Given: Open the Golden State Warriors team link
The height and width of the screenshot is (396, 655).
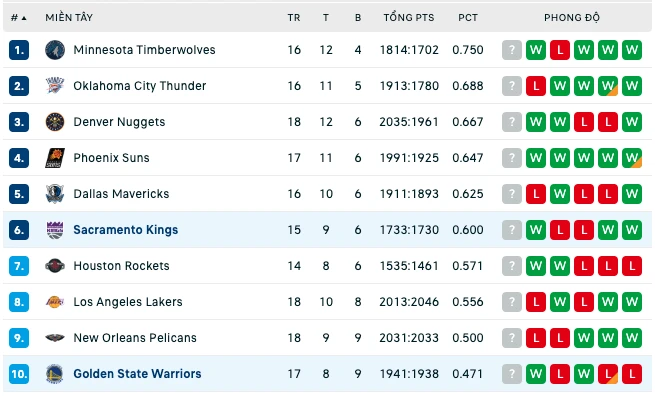Looking at the screenshot, I should pyautogui.click(x=137, y=374).
